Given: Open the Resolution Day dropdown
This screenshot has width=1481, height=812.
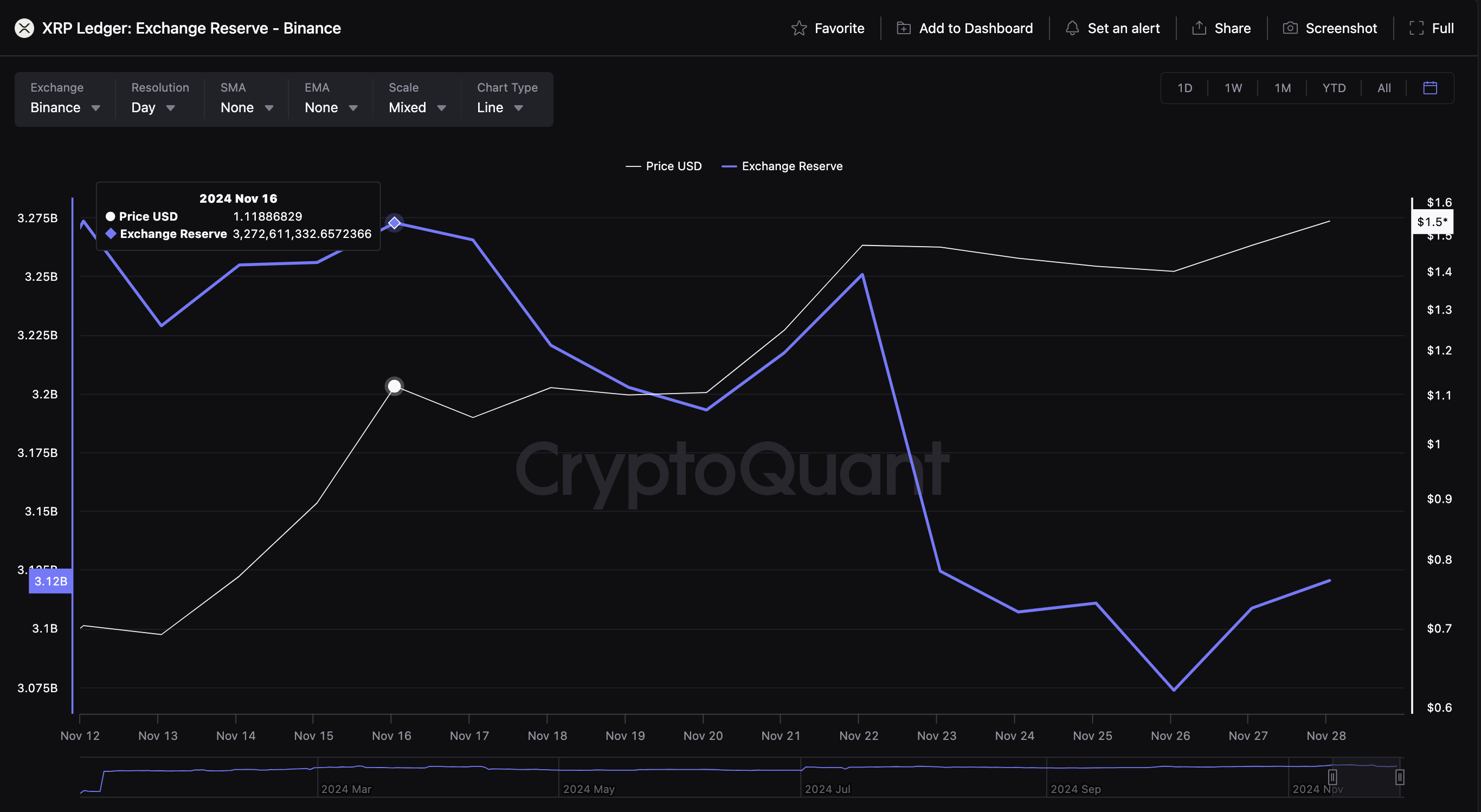Looking at the screenshot, I should pyautogui.click(x=153, y=107).
